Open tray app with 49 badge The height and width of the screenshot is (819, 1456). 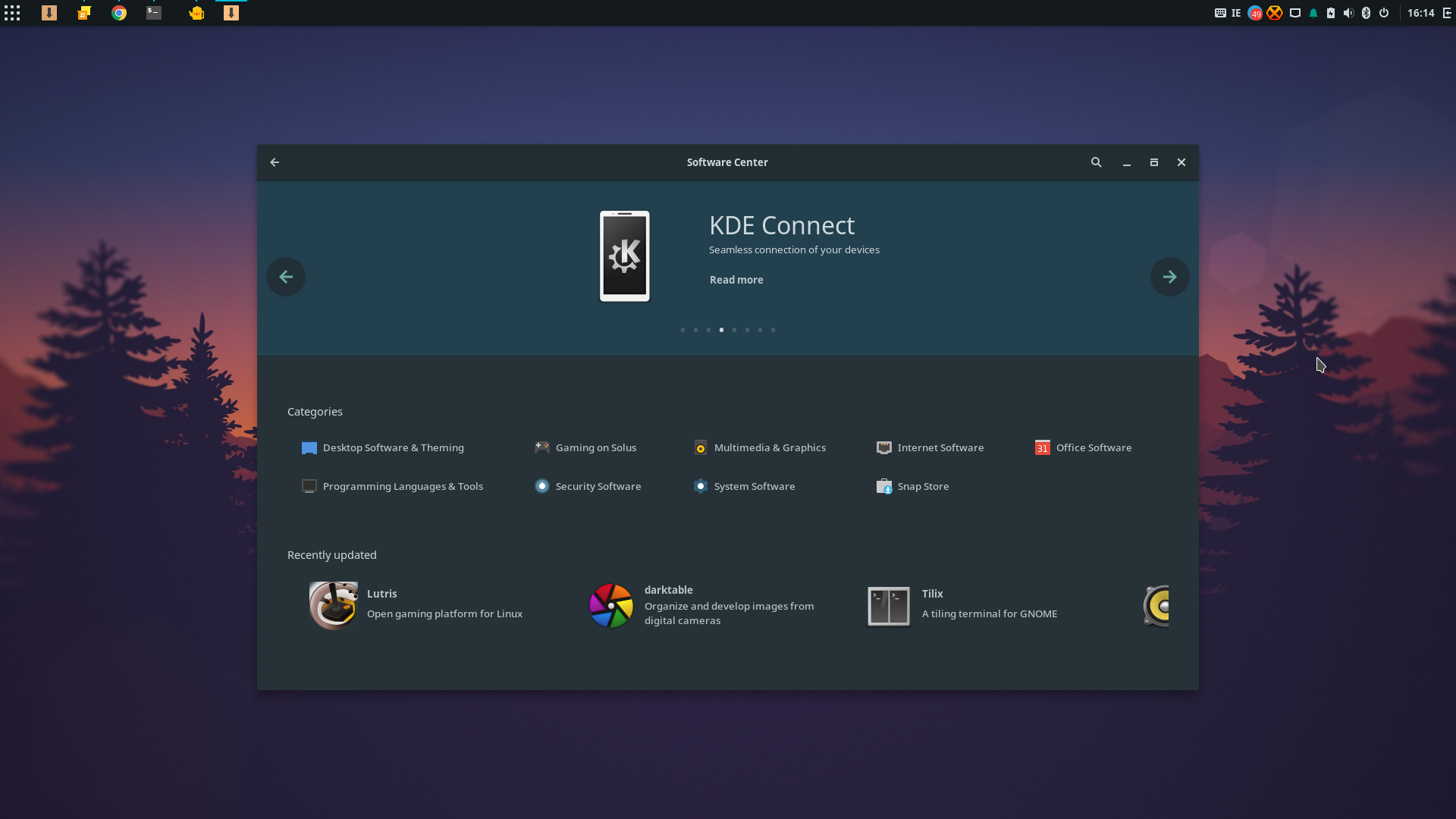(x=1255, y=13)
